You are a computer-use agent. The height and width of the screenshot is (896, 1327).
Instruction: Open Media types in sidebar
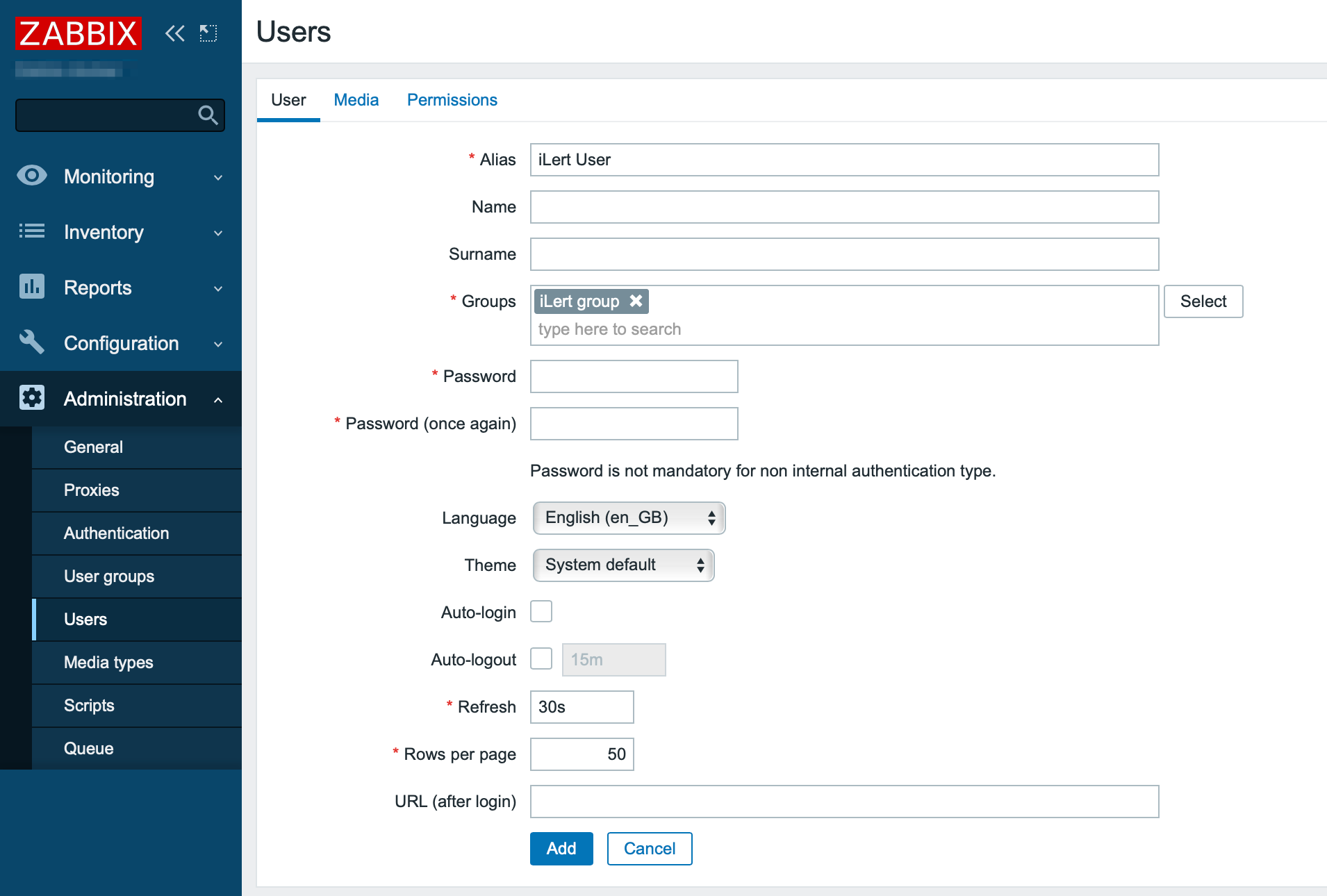108,663
